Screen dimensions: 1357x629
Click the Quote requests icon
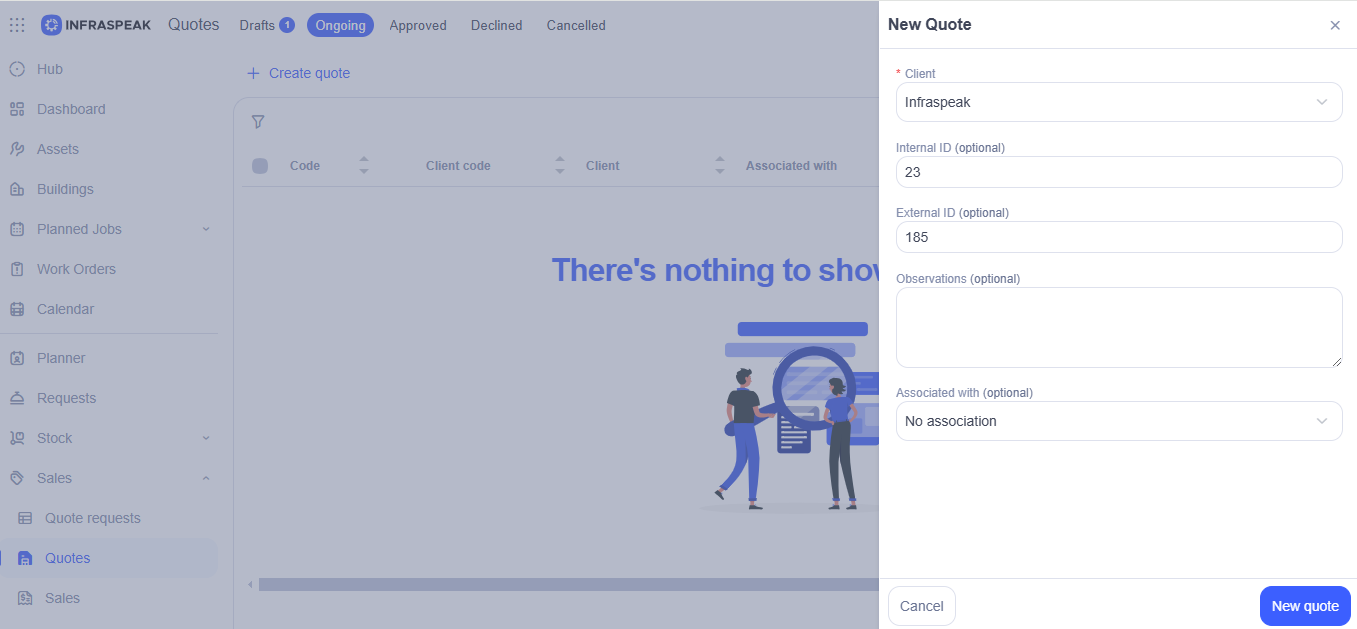[x=25, y=518]
